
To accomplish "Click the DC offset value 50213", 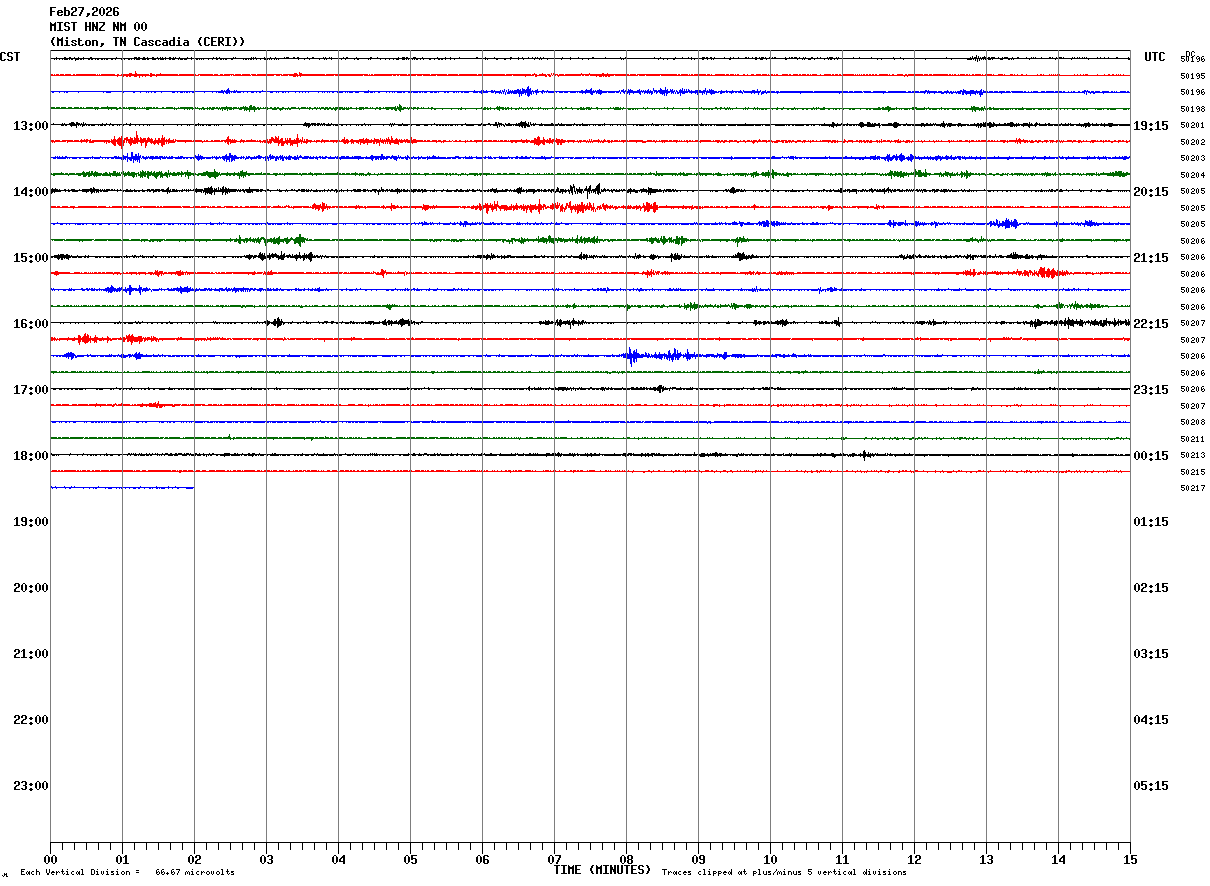I will [x=1192, y=455].
